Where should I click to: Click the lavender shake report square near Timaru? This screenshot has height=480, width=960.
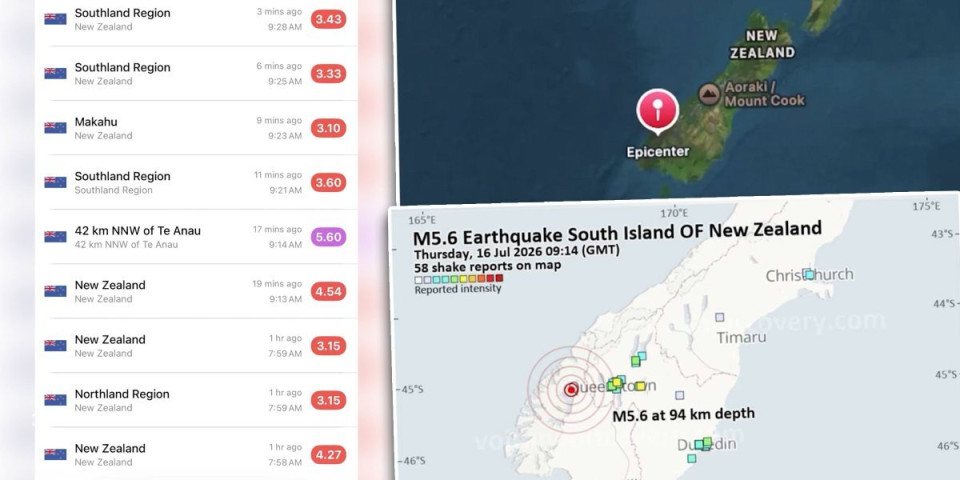coord(720,317)
